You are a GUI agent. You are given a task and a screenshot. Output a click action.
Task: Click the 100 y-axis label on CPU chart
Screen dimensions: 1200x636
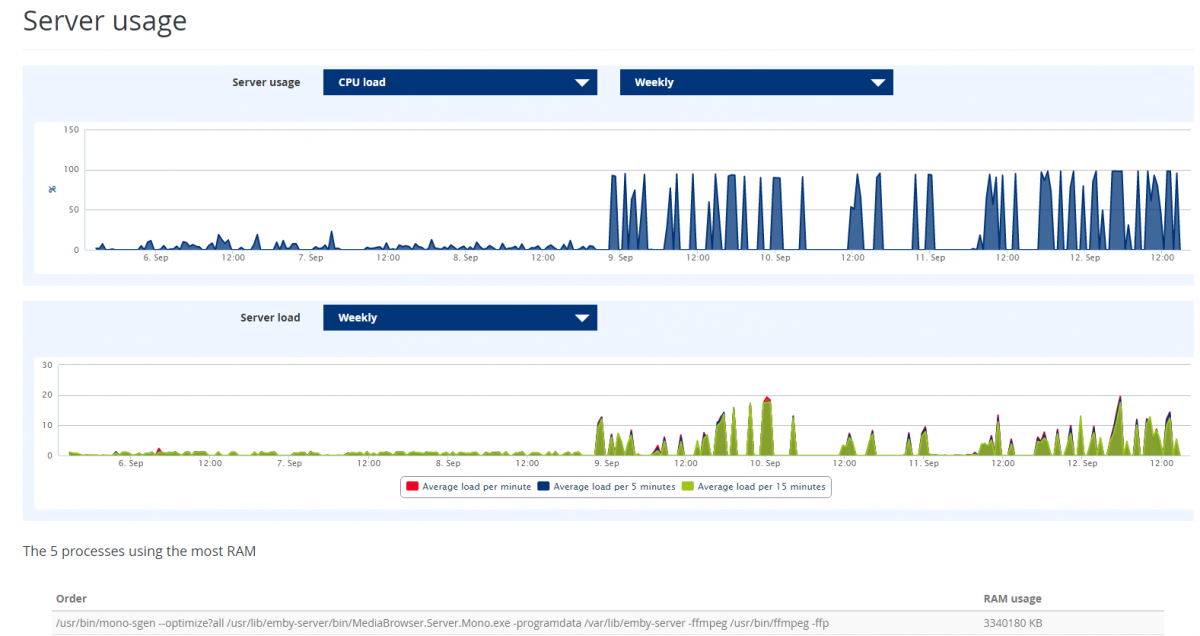71,169
